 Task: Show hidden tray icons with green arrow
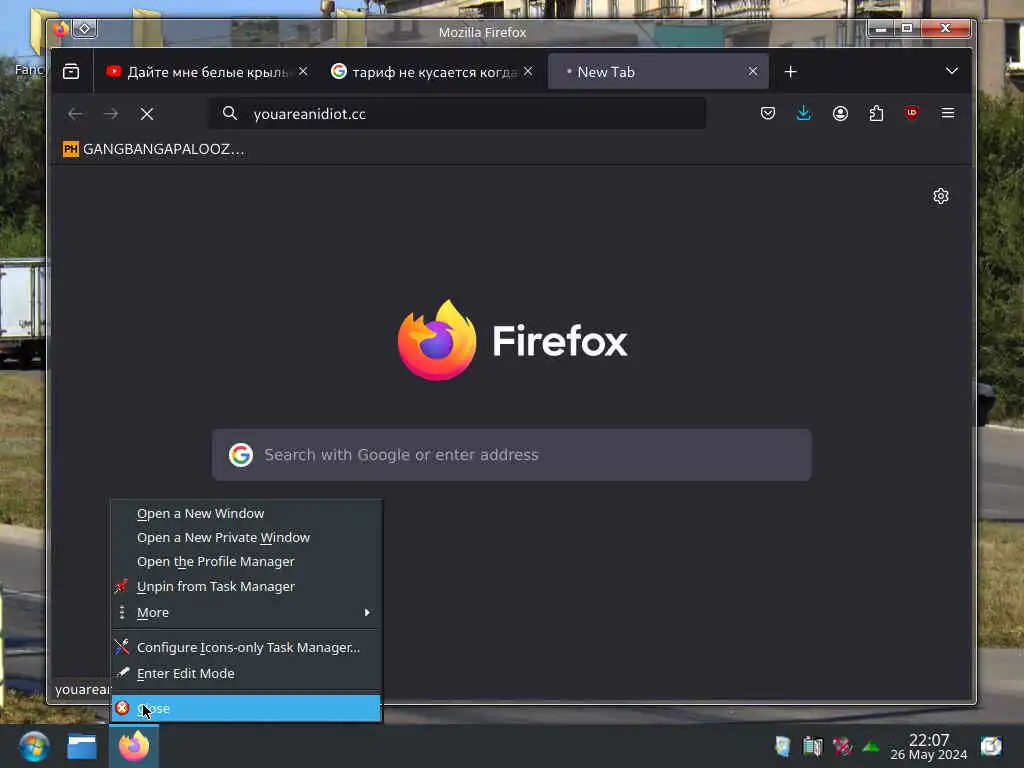click(x=871, y=746)
